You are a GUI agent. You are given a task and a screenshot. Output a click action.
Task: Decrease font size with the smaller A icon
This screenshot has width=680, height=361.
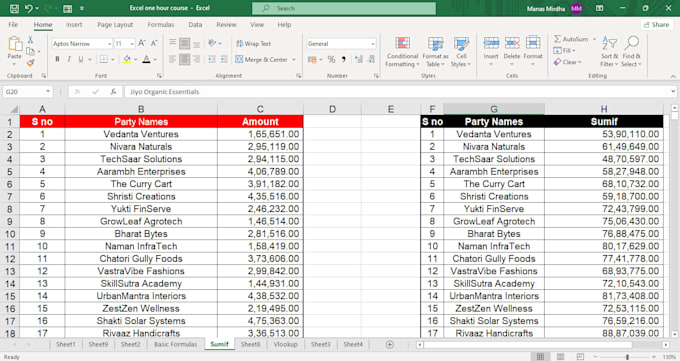coord(154,43)
